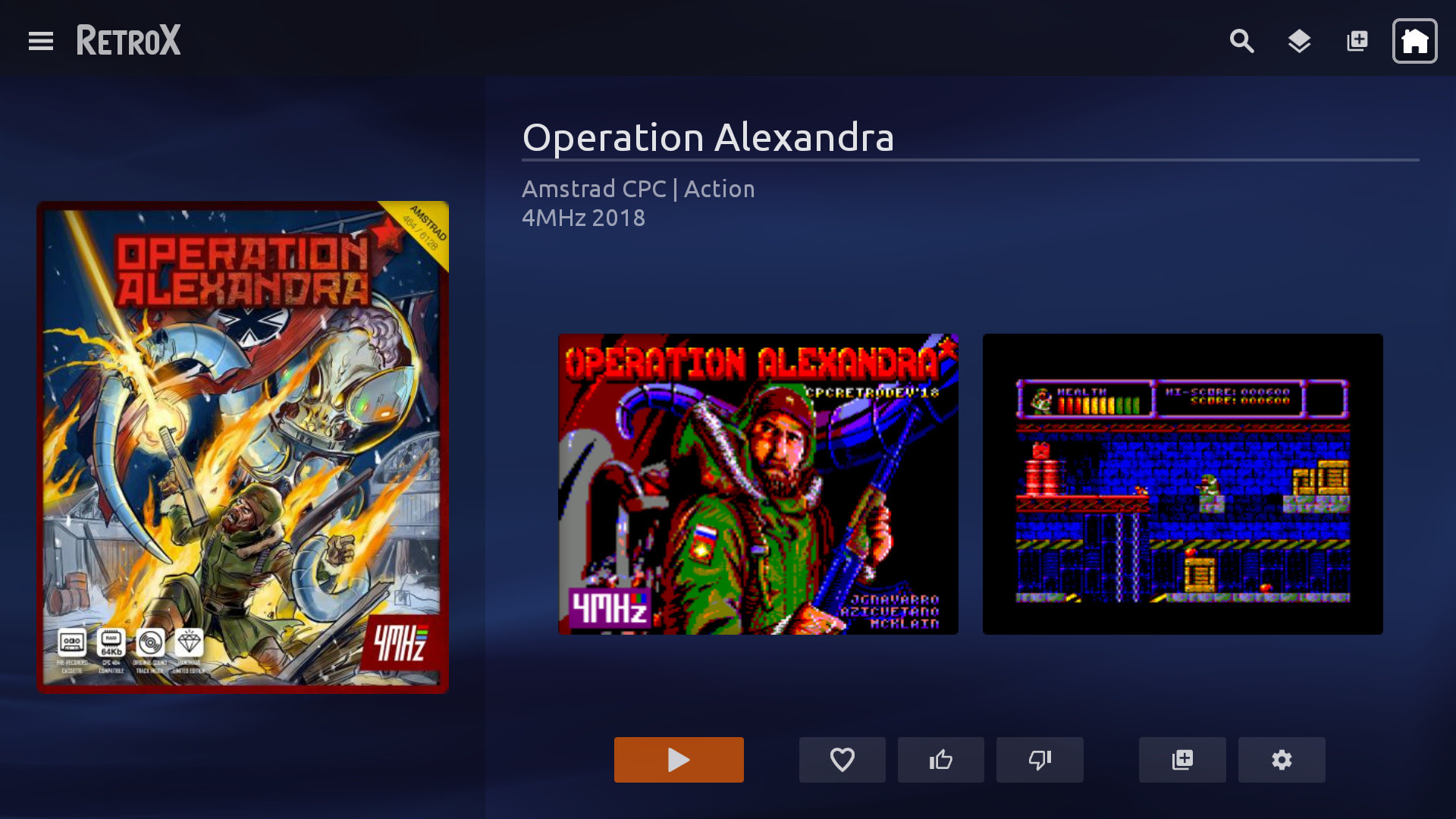Open the search icon
The height and width of the screenshot is (819, 1456).
1241,41
